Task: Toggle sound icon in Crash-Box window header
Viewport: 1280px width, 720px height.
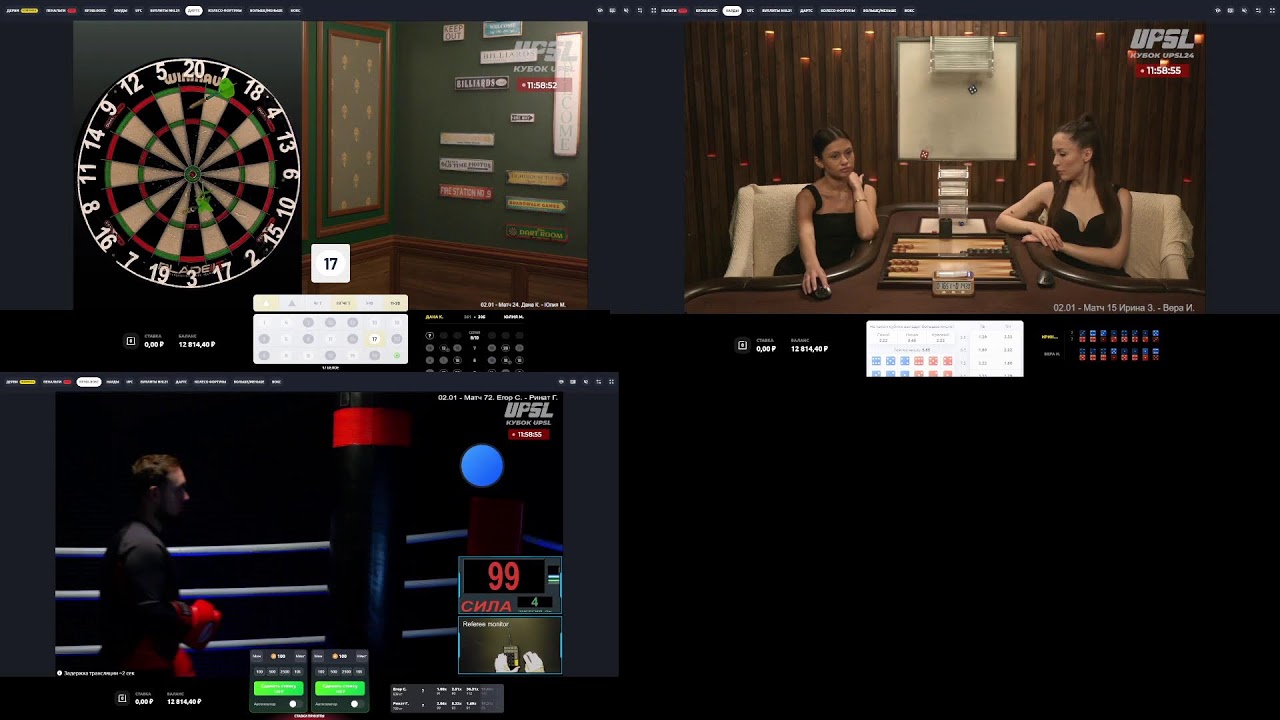Action: (x=586, y=382)
